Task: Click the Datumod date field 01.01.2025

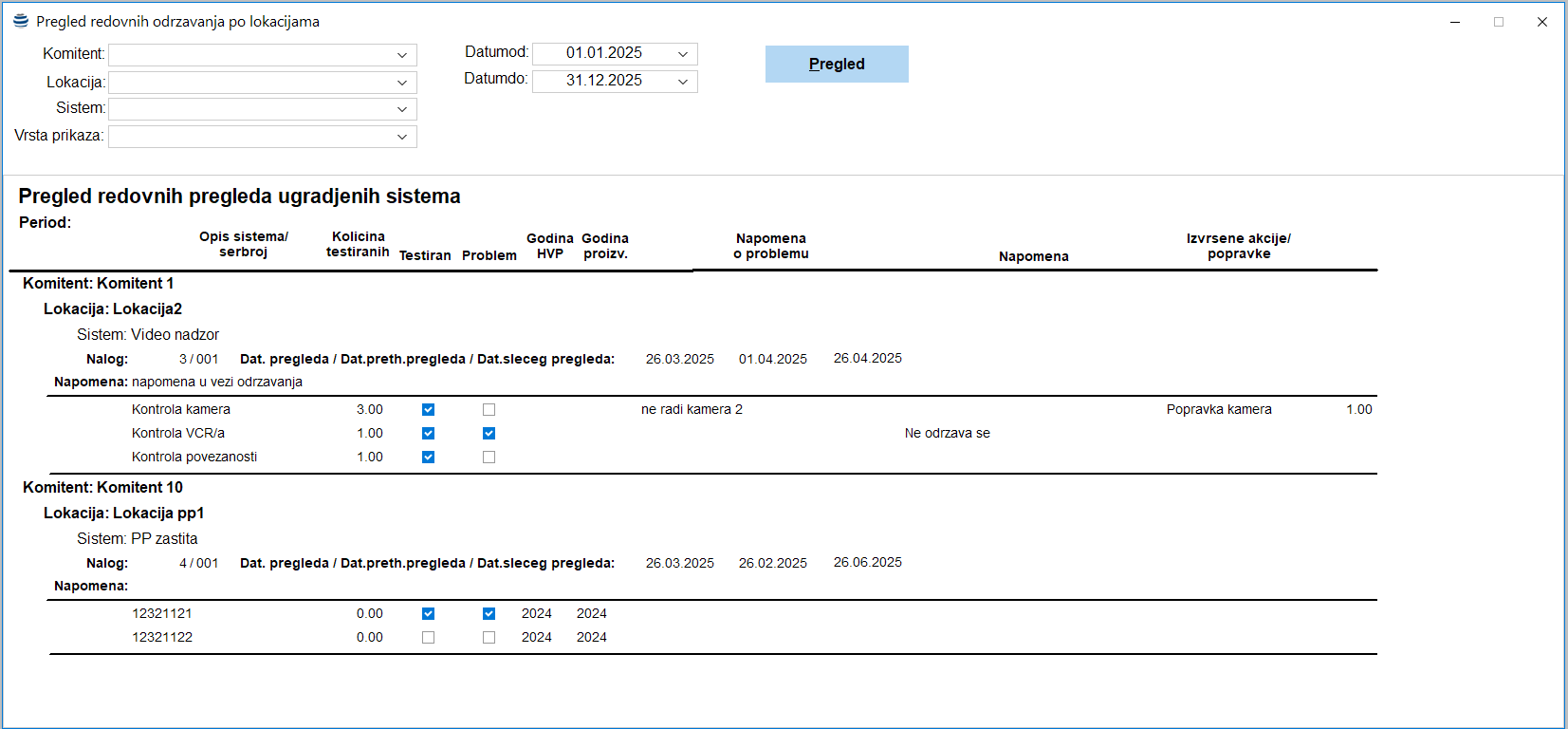Action: (x=603, y=53)
